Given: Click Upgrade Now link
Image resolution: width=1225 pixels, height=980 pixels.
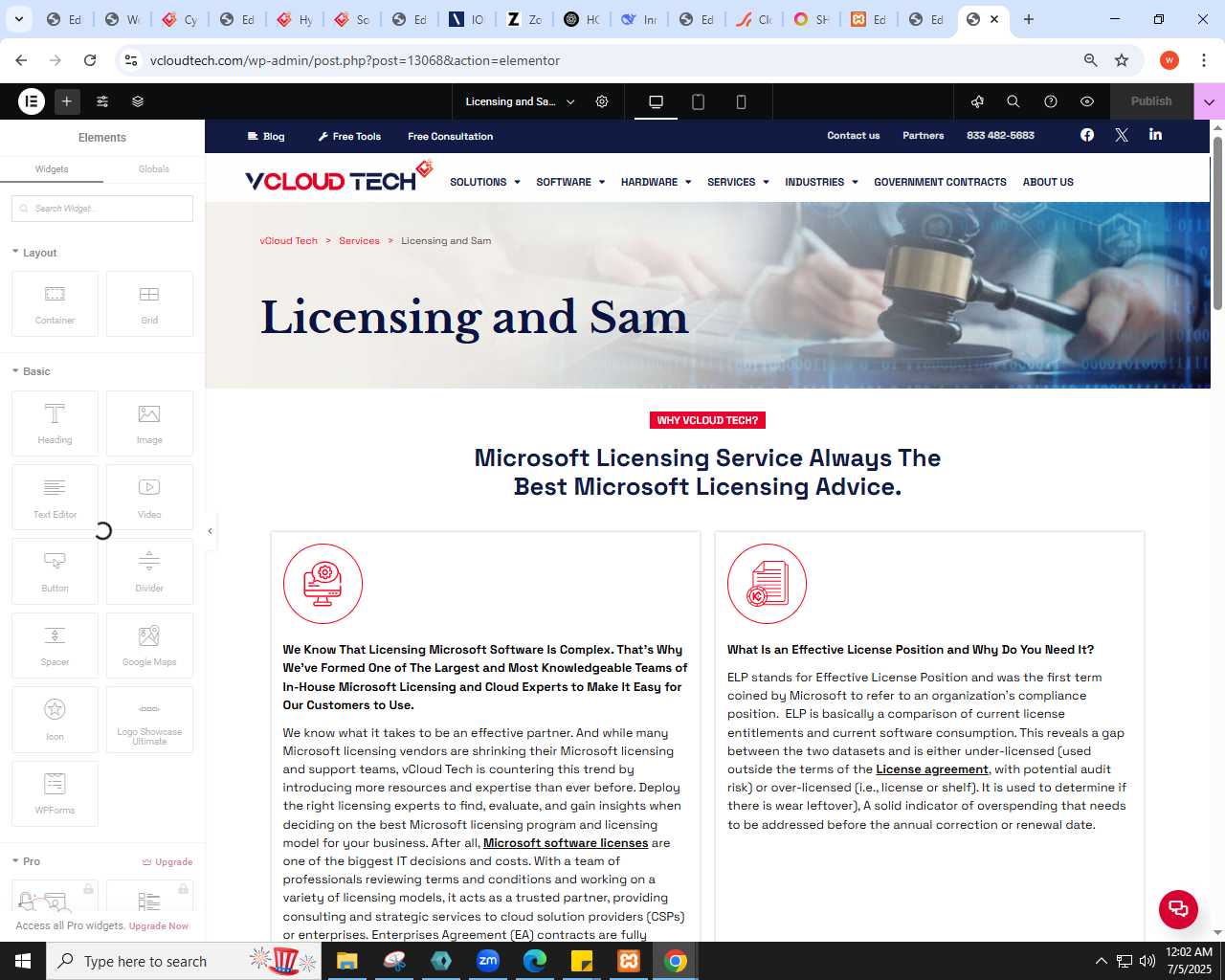Looking at the screenshot, I should pyautogui.click(x=159, y=925).
